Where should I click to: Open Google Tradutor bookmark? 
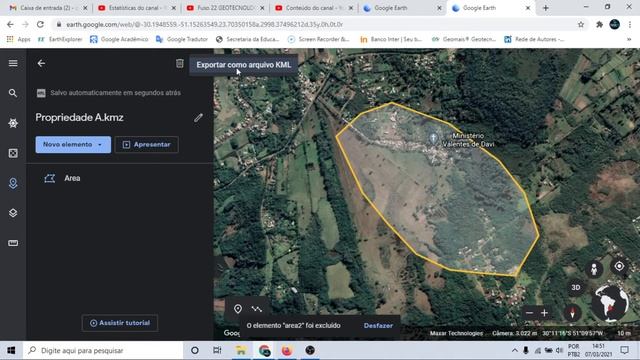click(x=182, y=39)
